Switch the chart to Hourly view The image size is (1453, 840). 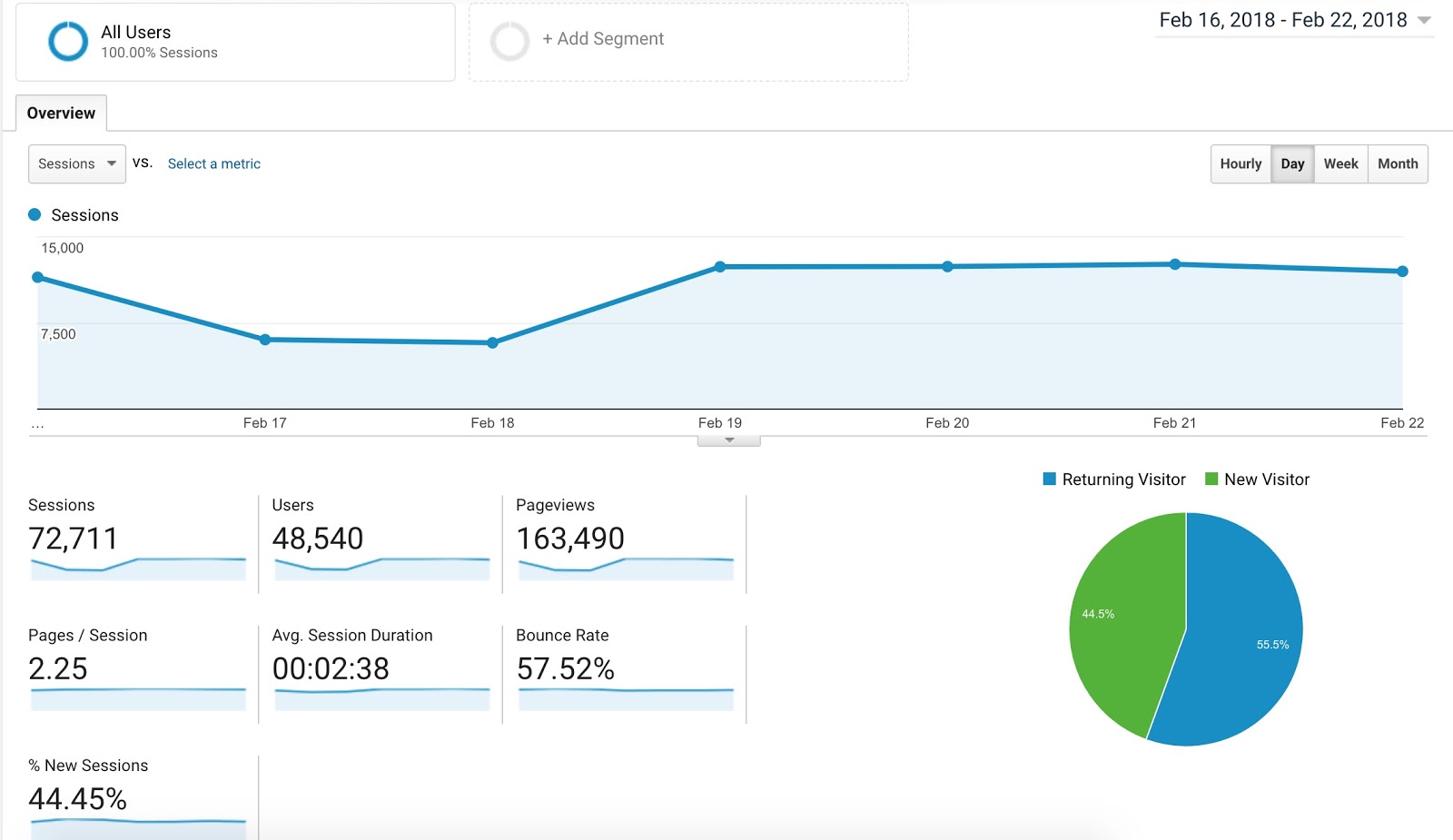click(1240, 164)
